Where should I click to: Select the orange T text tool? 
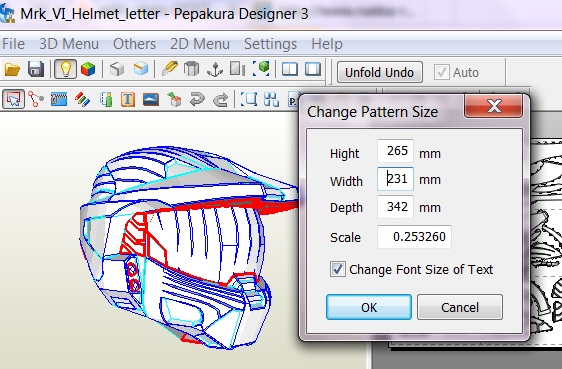pyautogui.click(x=128, y=99)
